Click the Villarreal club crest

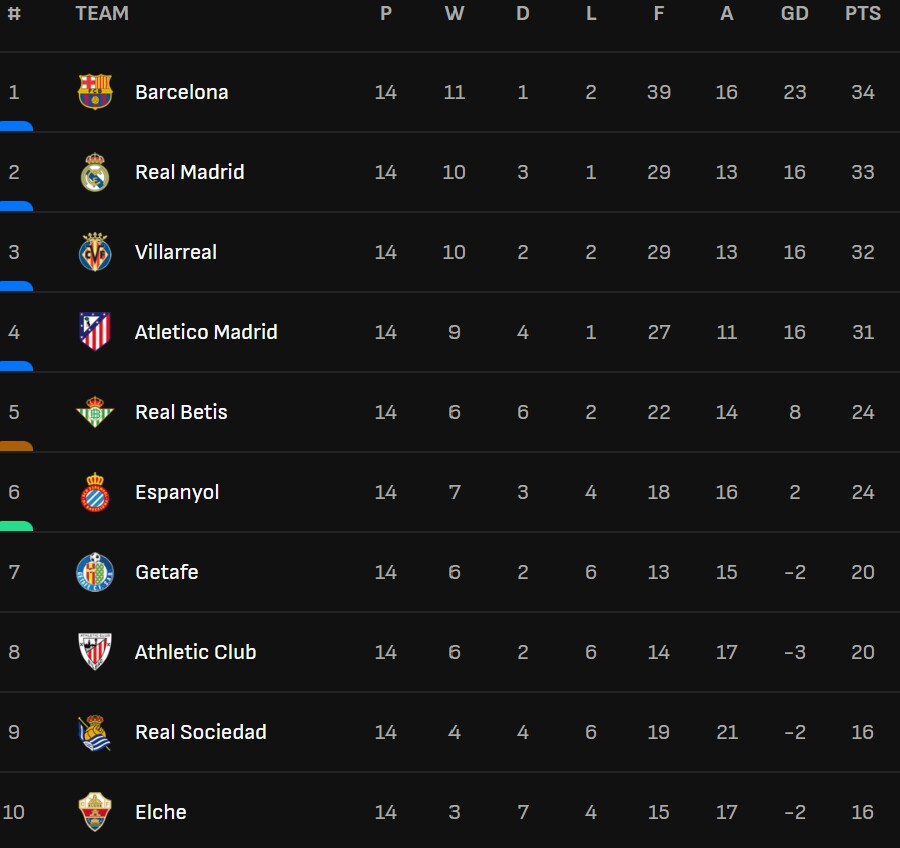click(x=95, y=252)
